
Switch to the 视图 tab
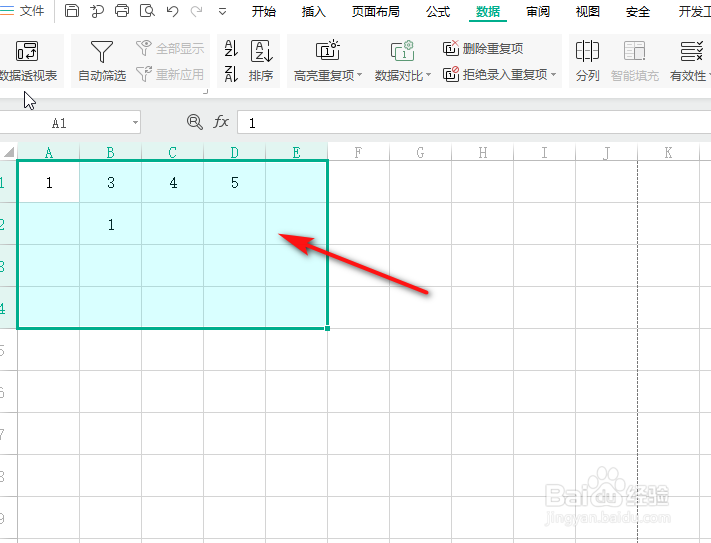pyautogui.click(x=588, y=11)
